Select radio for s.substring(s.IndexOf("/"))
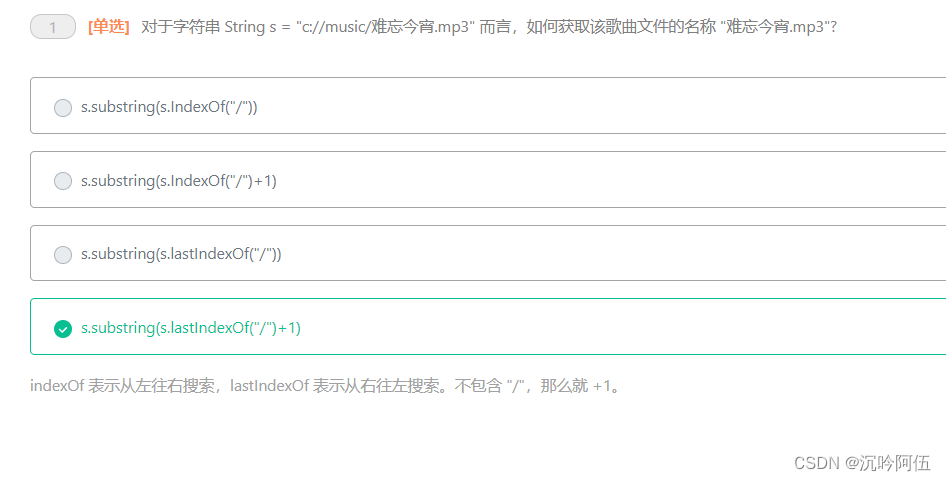Image resolution: width=946 pixels, height=481 pixels. click(x=63, y=108)
